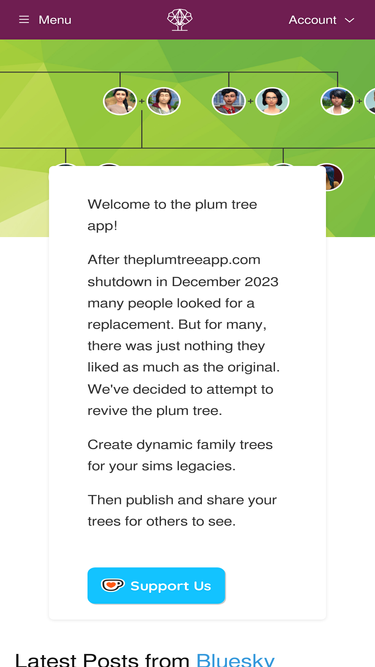Click the Menu label in header
Image resolution: width=375 pixels, height=667 pixels.
pos(55,20)
